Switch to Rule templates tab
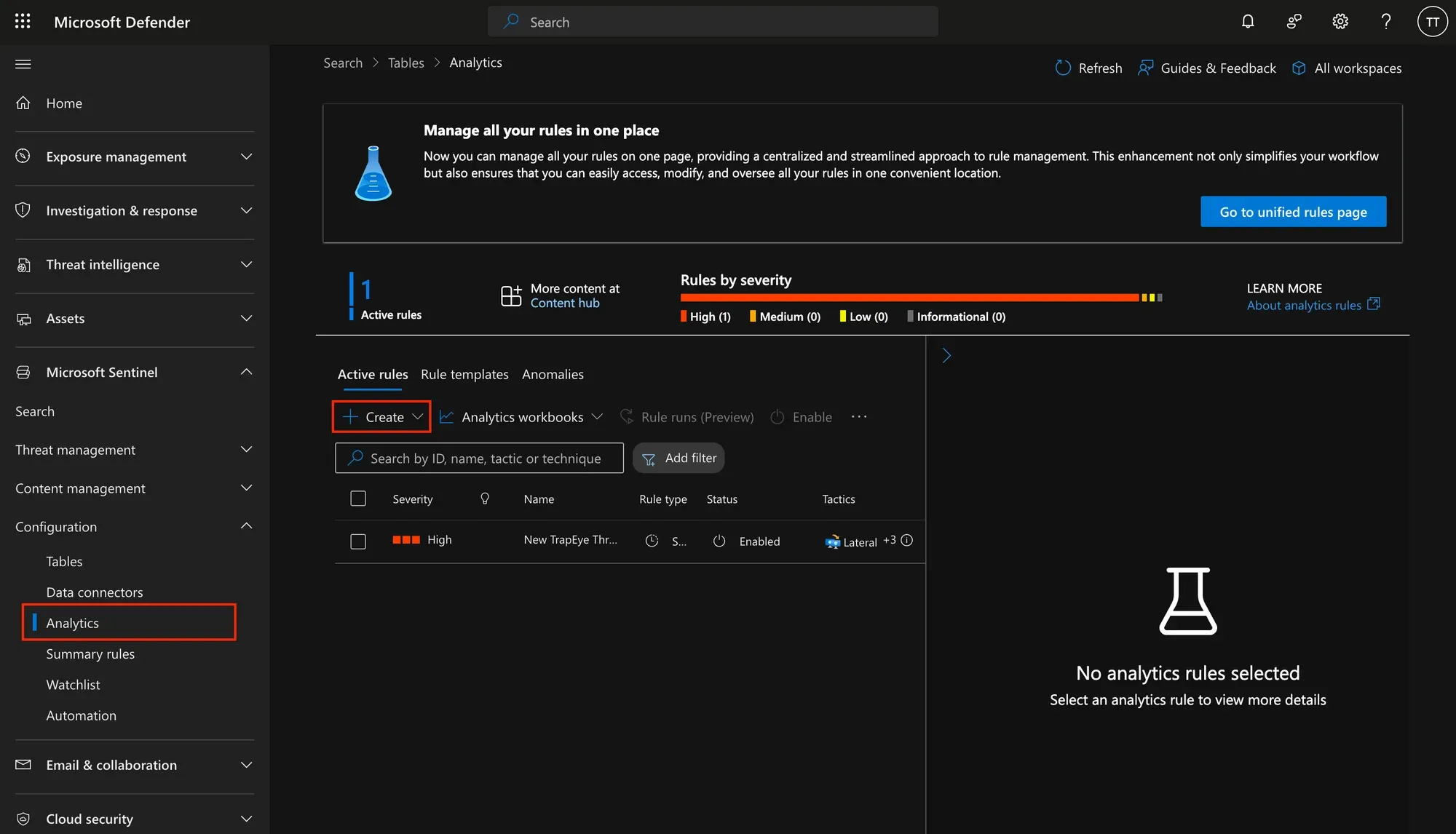1456x834 pixels. pyautogui.click(x=464, y=374)
